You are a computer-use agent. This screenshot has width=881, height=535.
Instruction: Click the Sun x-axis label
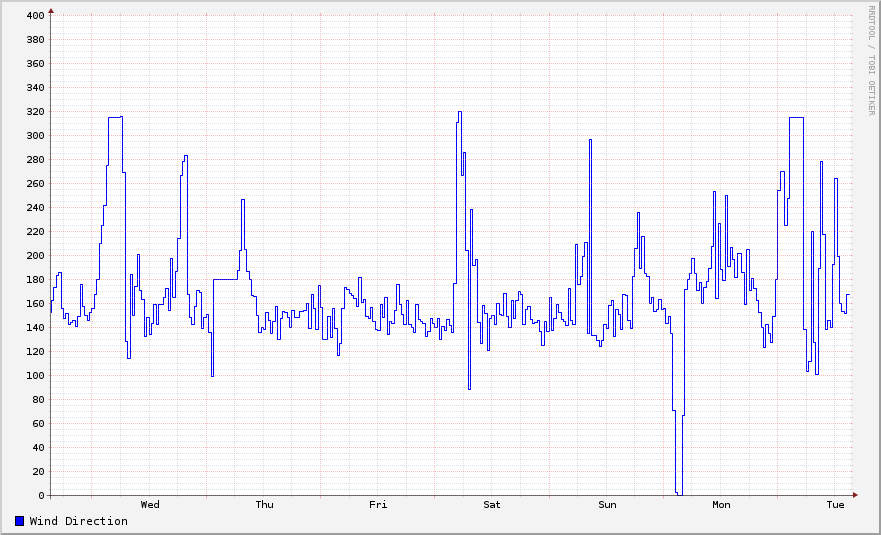click(x=607, y=505)
